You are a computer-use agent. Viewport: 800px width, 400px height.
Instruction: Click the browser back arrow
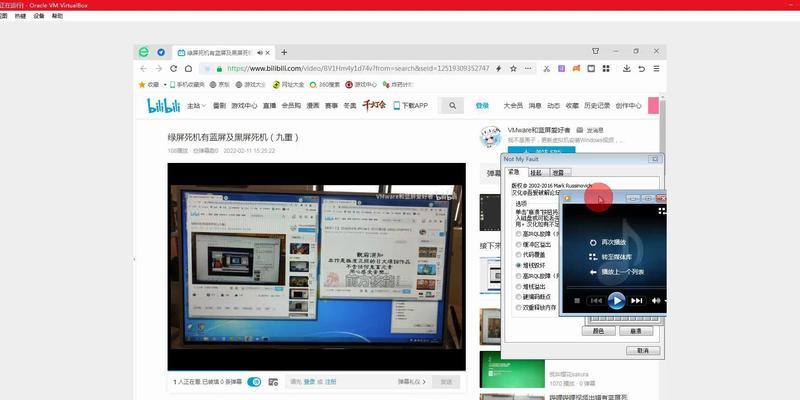143,68
